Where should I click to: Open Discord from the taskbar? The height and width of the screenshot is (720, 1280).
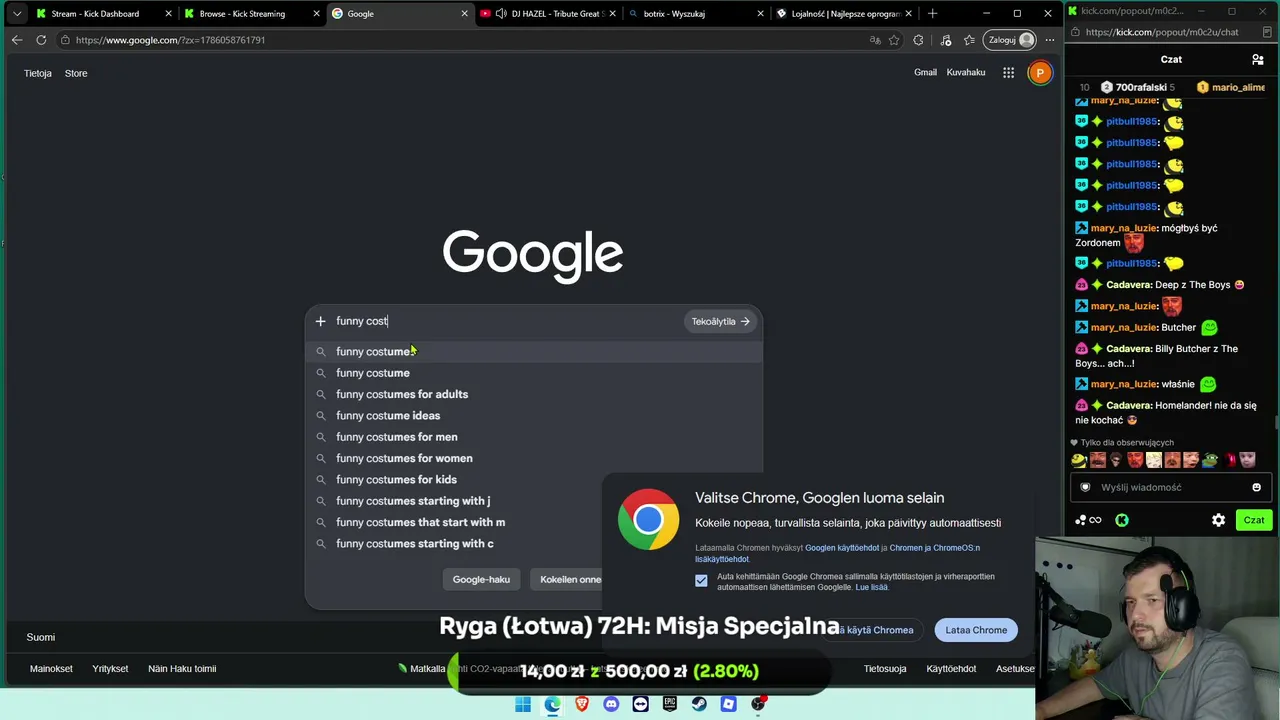(x=611, y=704)
